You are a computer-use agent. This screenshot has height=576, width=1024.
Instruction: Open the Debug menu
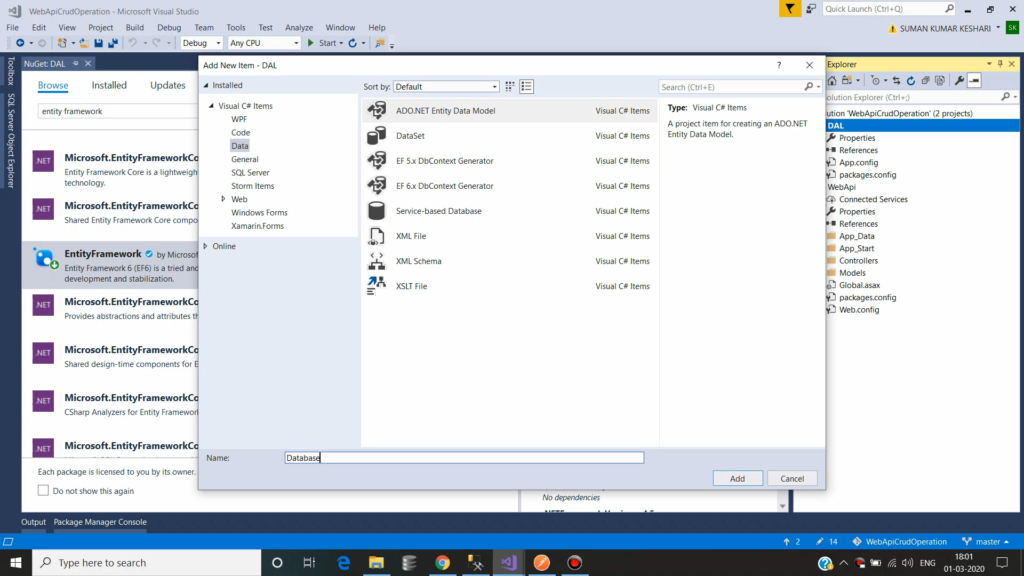[x=169, y=27]
